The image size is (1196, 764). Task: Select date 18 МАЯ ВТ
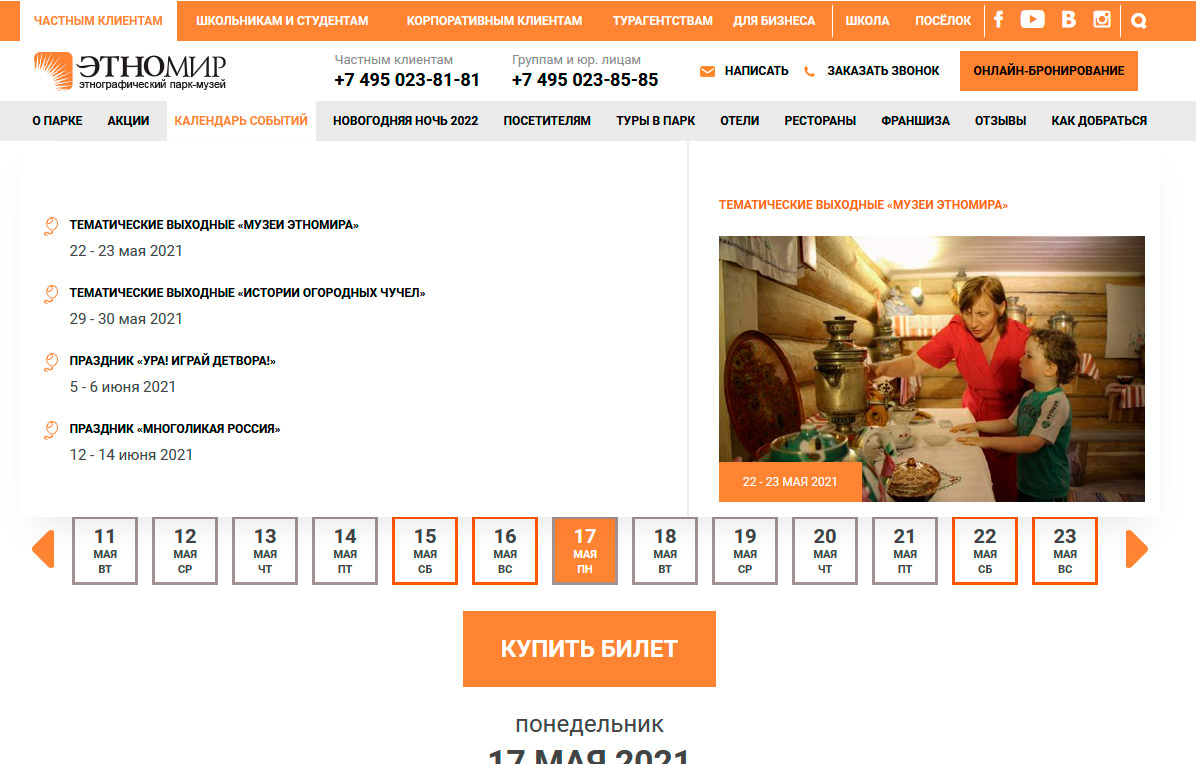(665, 551)
